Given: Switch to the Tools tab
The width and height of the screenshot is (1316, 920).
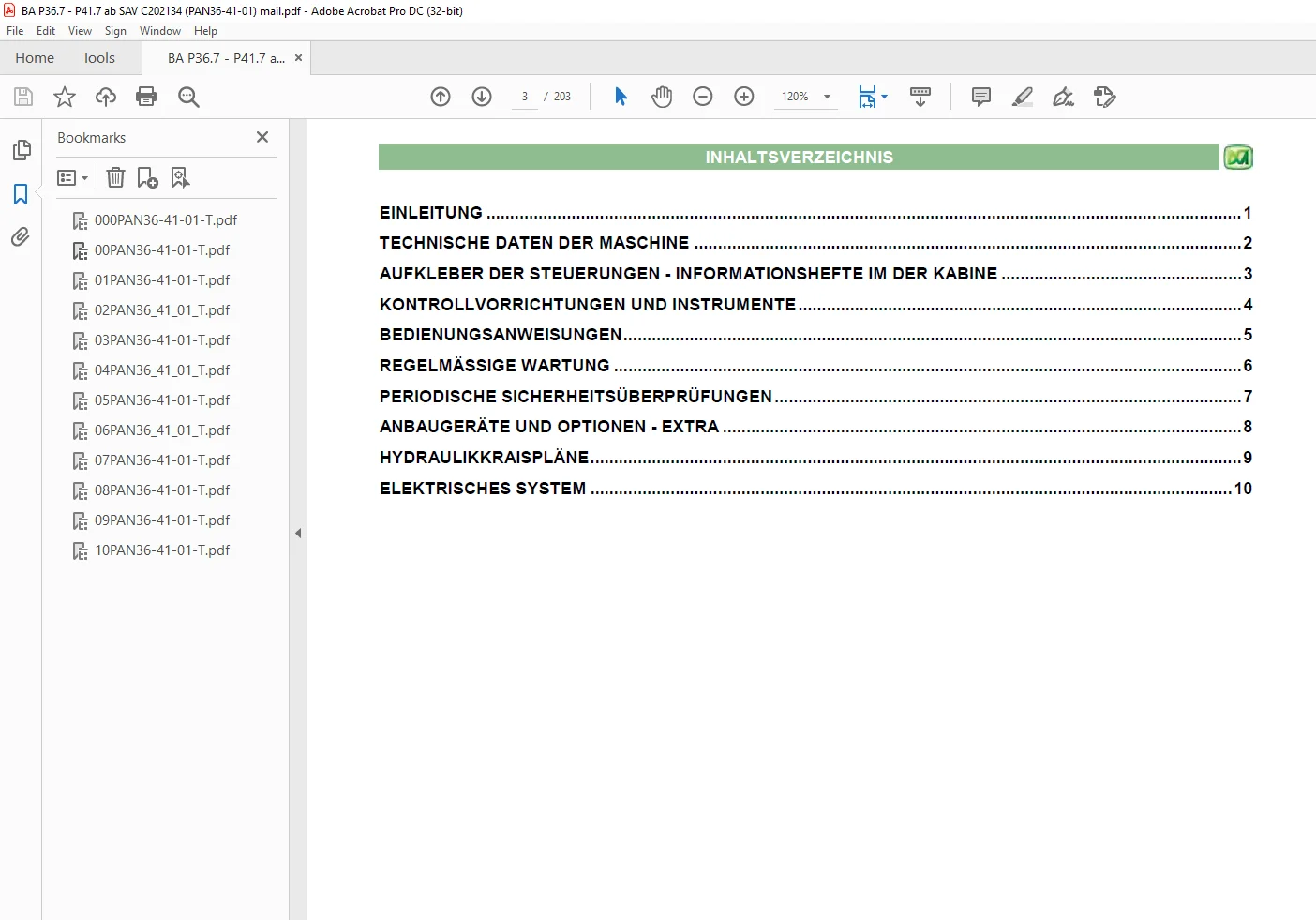Looking at the screenshot, I should coord(98,58).
